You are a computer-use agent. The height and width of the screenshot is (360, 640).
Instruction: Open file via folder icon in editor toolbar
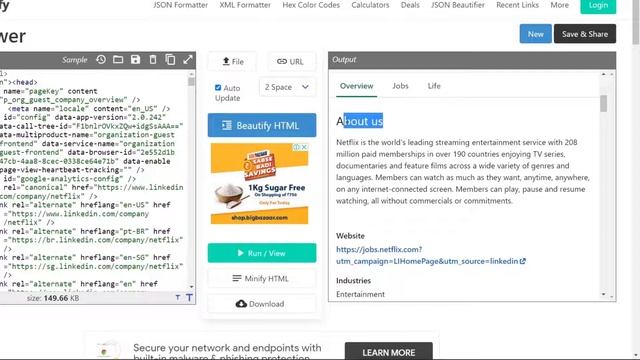click(118, 60)
